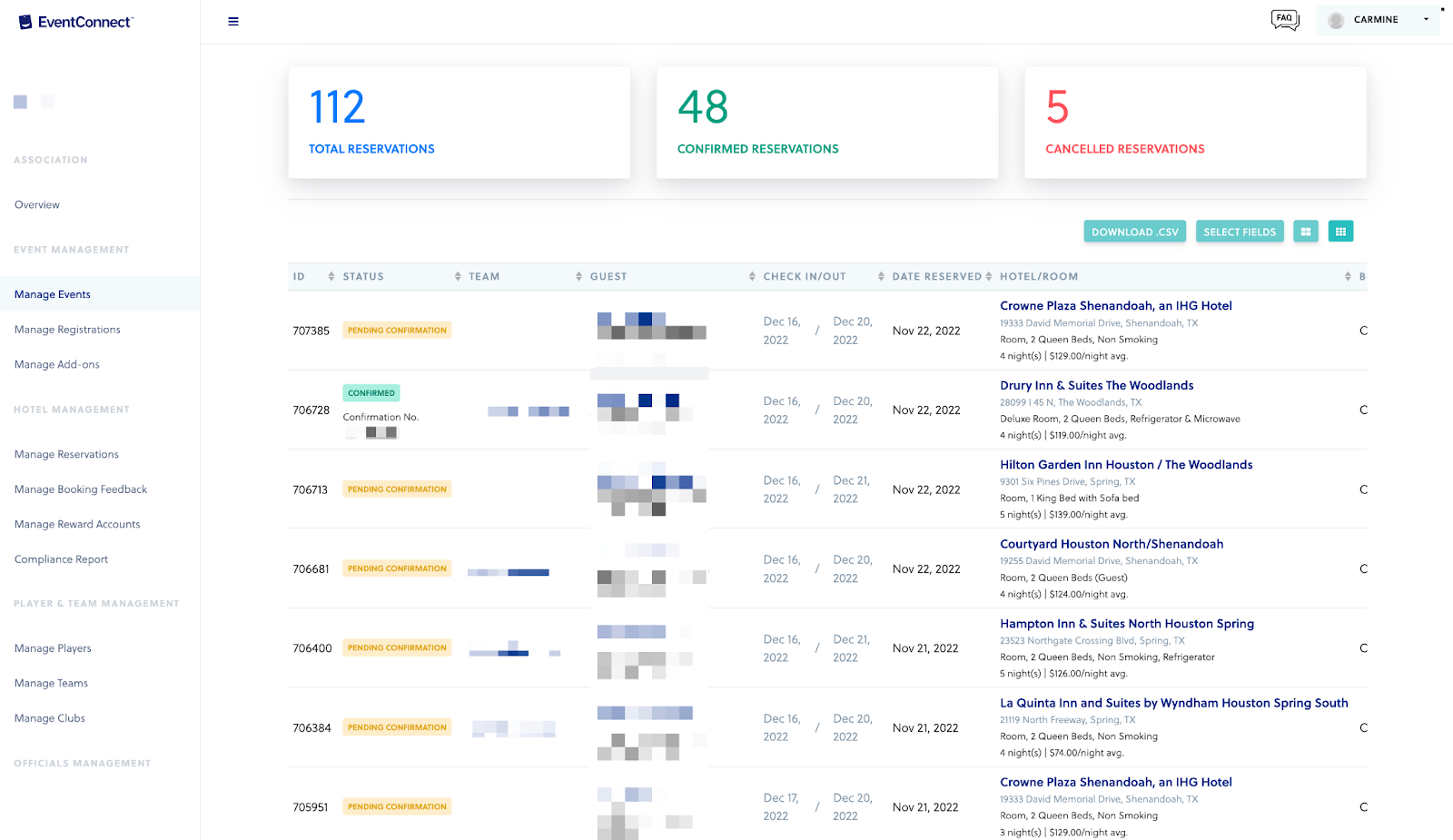Select reservation ID 706713

click(x=310, y=489)
